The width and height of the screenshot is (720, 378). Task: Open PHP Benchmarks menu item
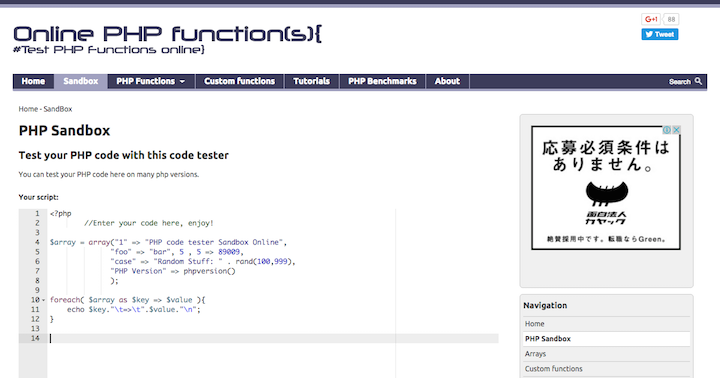pyautogui.click(x=382, y=81)
